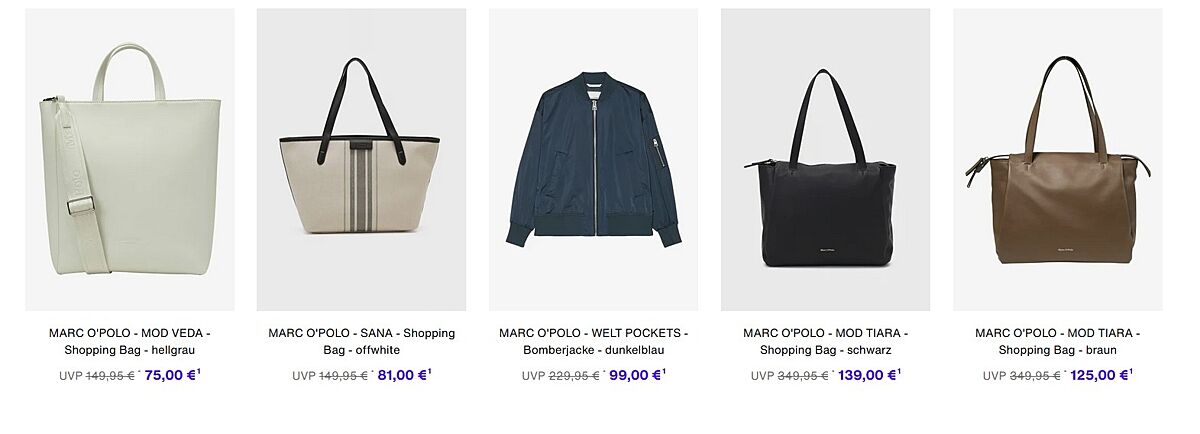1200x434 pixels.
Task: Open the black MOD TIARA bag image
Action: click(x=825, y=160)
